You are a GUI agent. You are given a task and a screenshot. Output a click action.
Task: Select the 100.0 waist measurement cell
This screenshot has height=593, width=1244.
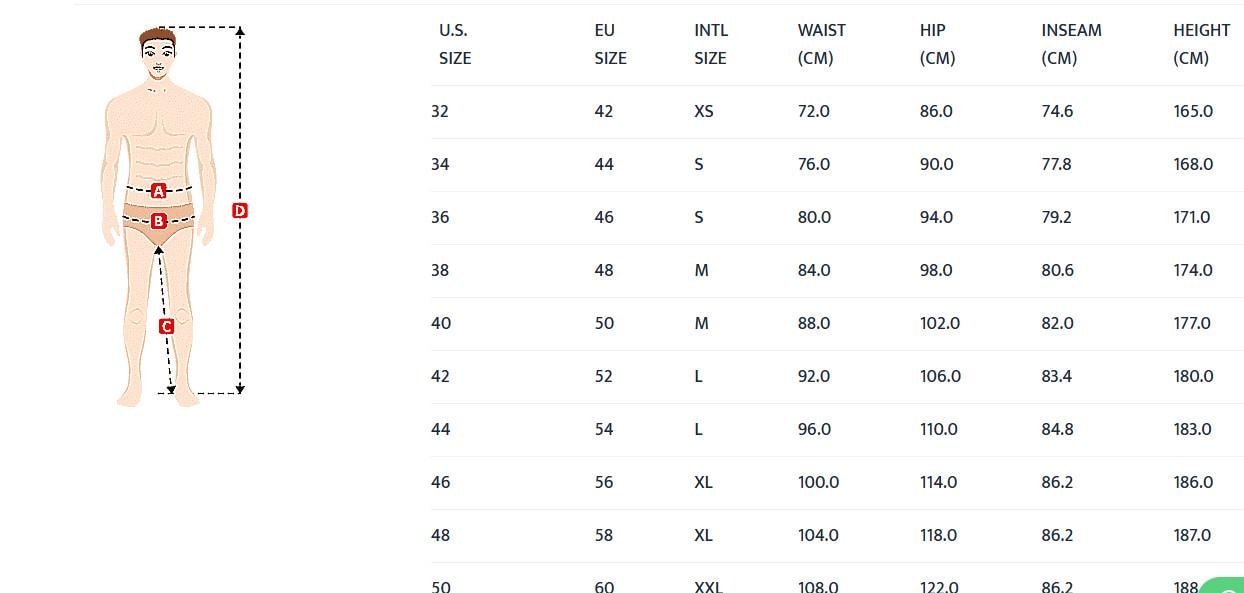818,482
